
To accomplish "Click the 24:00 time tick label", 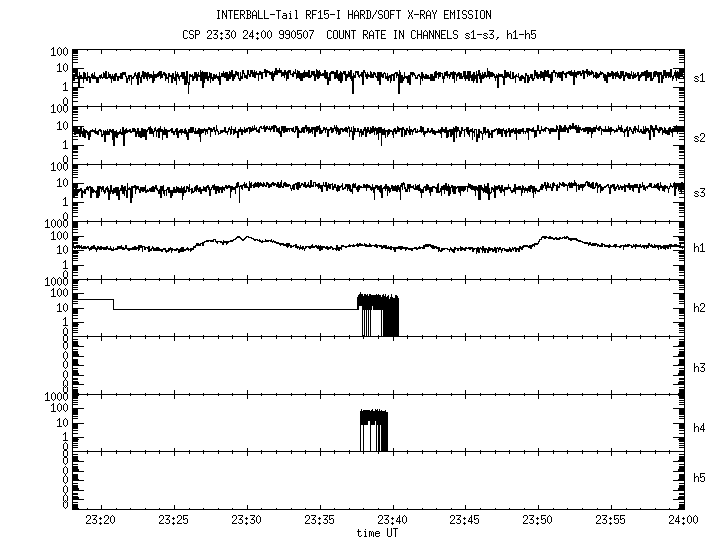I will tap(683, 521).
